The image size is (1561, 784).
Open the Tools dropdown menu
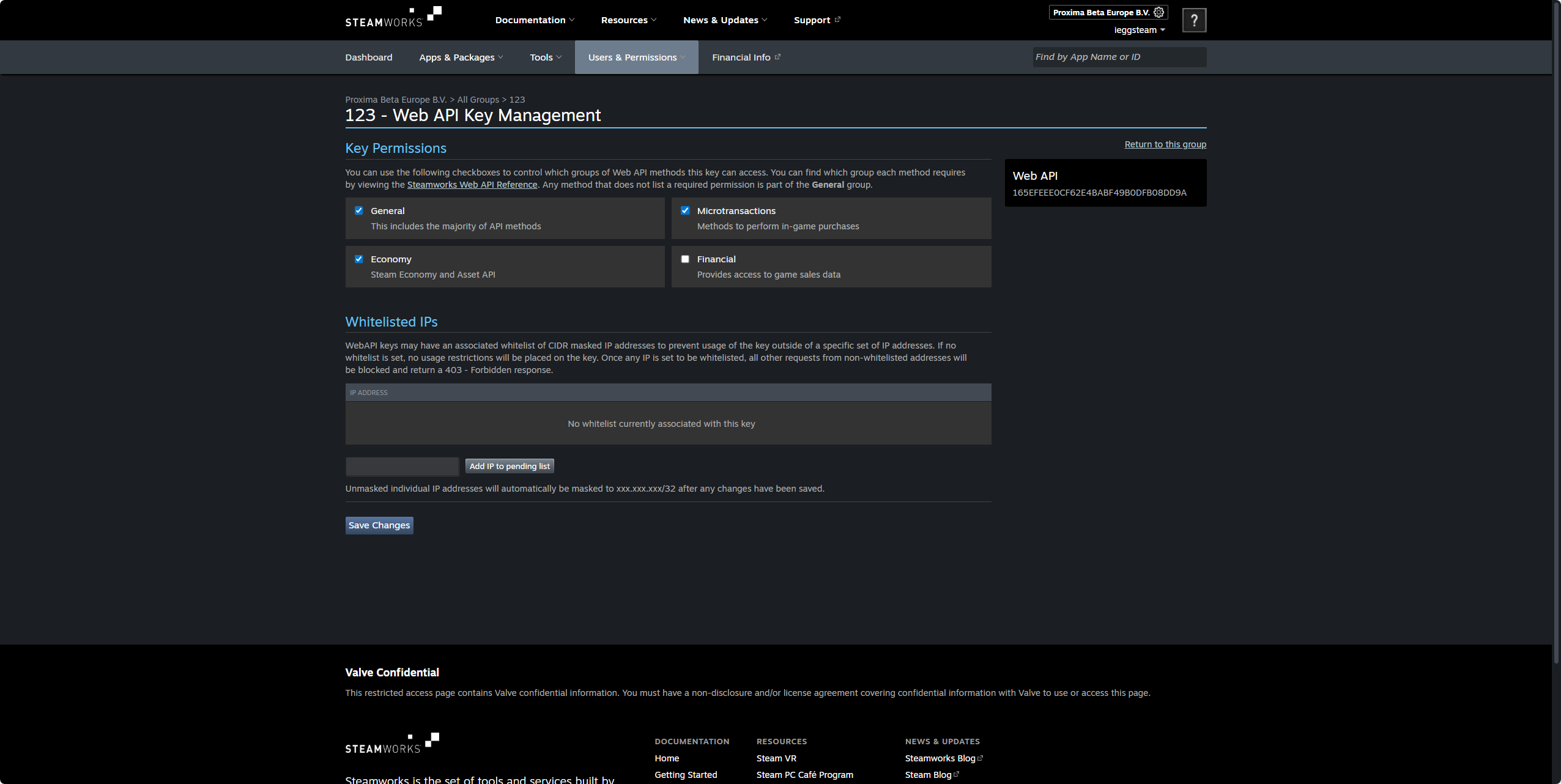point(546,57)
